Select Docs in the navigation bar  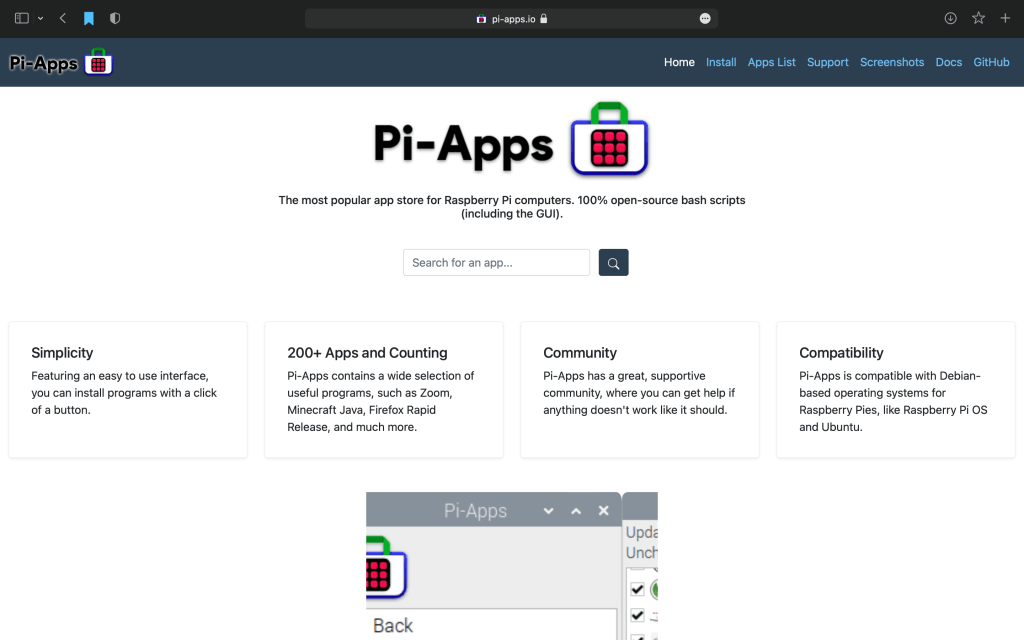pos(948,62)
